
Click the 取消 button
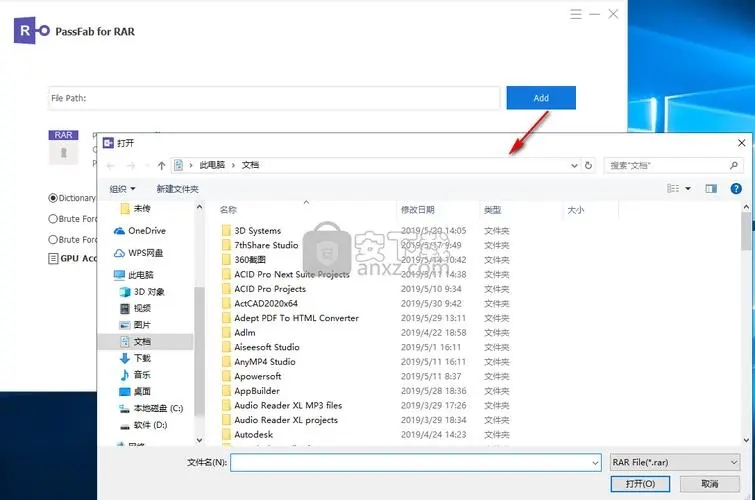coord(710,484)
